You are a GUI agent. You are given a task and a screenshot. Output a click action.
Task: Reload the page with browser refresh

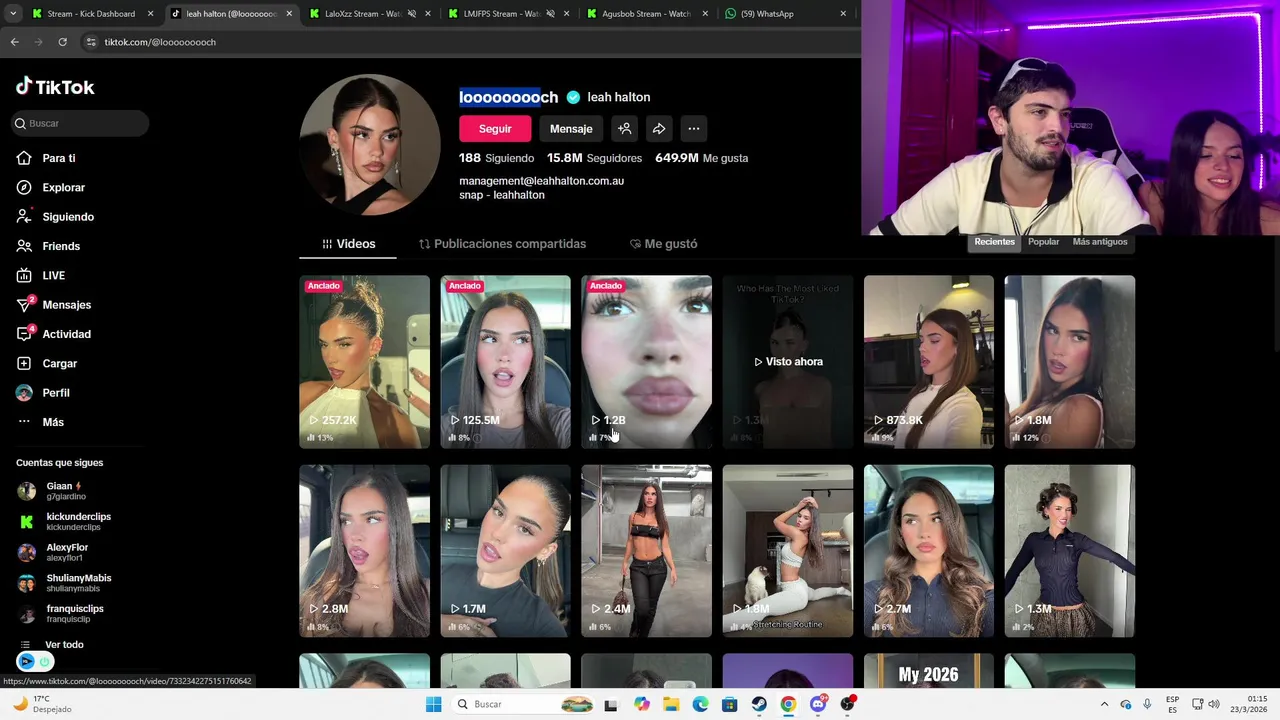pyautogui.click(x=62, y=42)
